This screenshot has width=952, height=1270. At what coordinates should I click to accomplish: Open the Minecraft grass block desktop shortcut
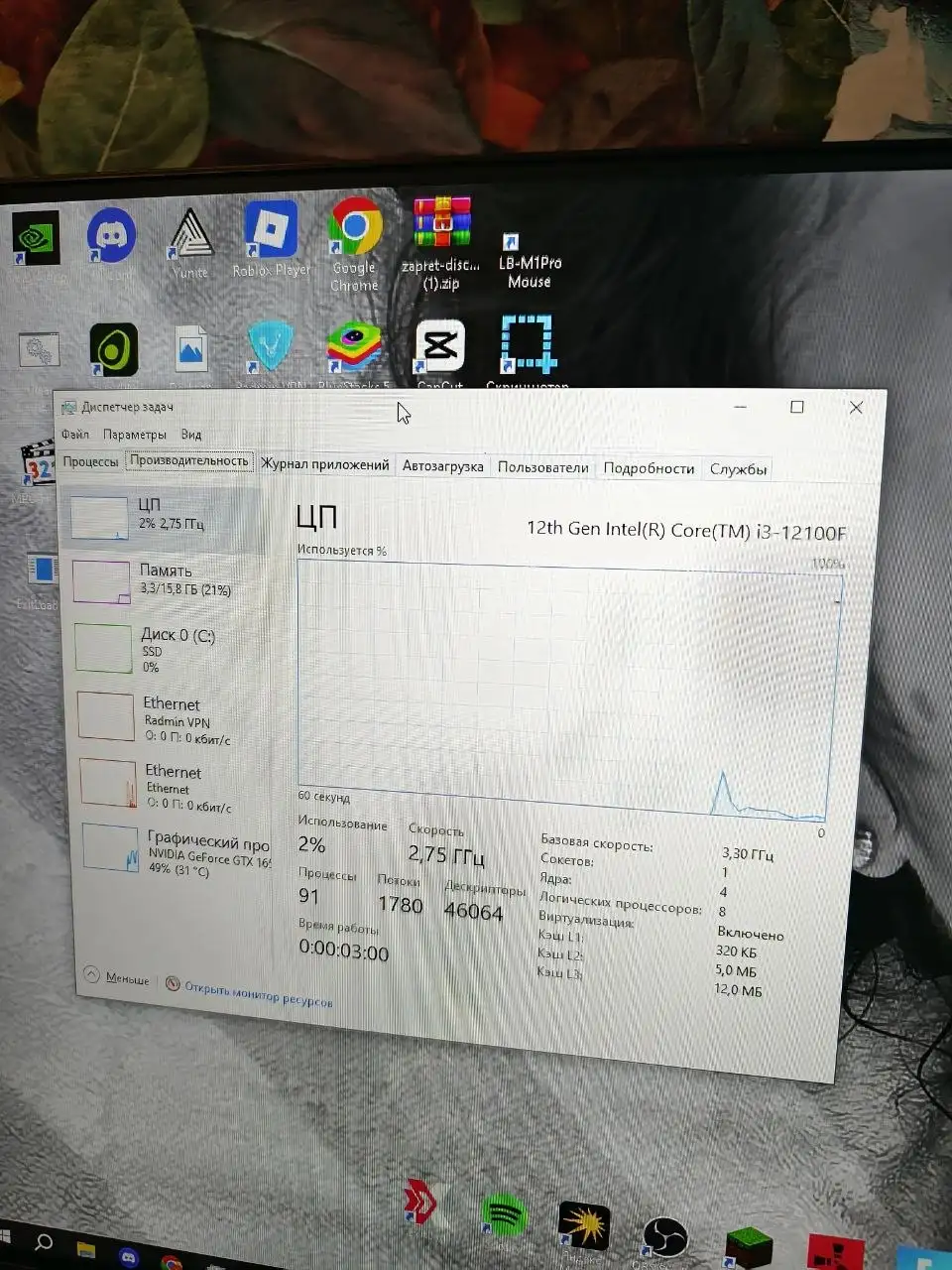(x=750, y=1248)
